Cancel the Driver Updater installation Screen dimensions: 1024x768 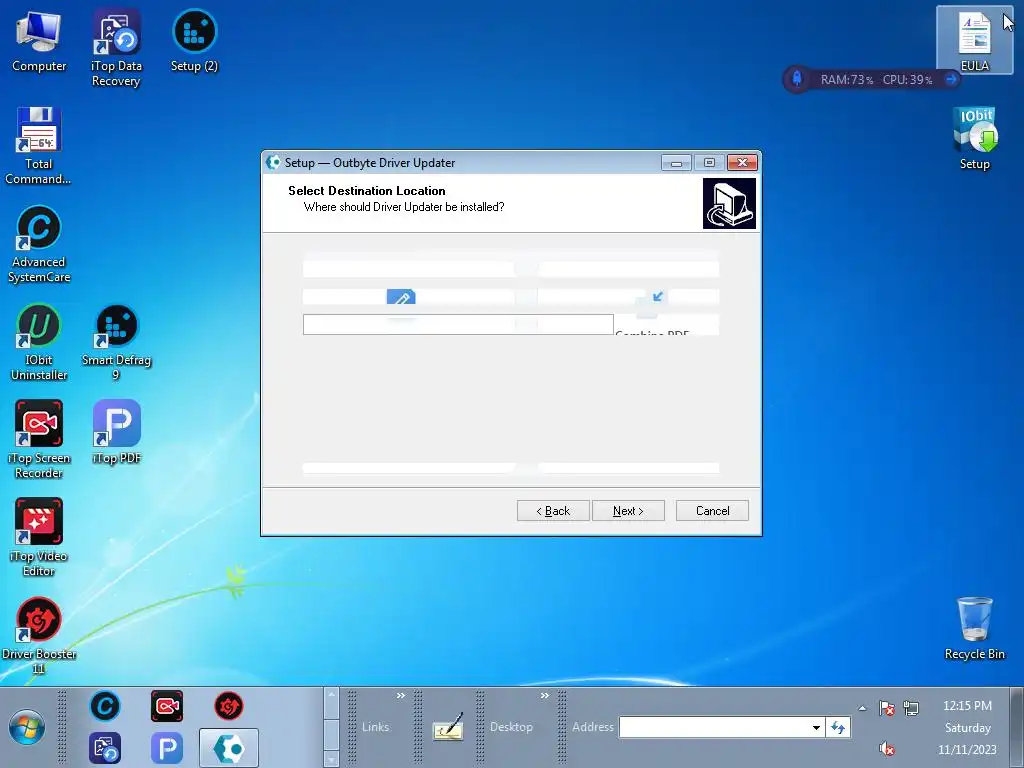point(712,511)
